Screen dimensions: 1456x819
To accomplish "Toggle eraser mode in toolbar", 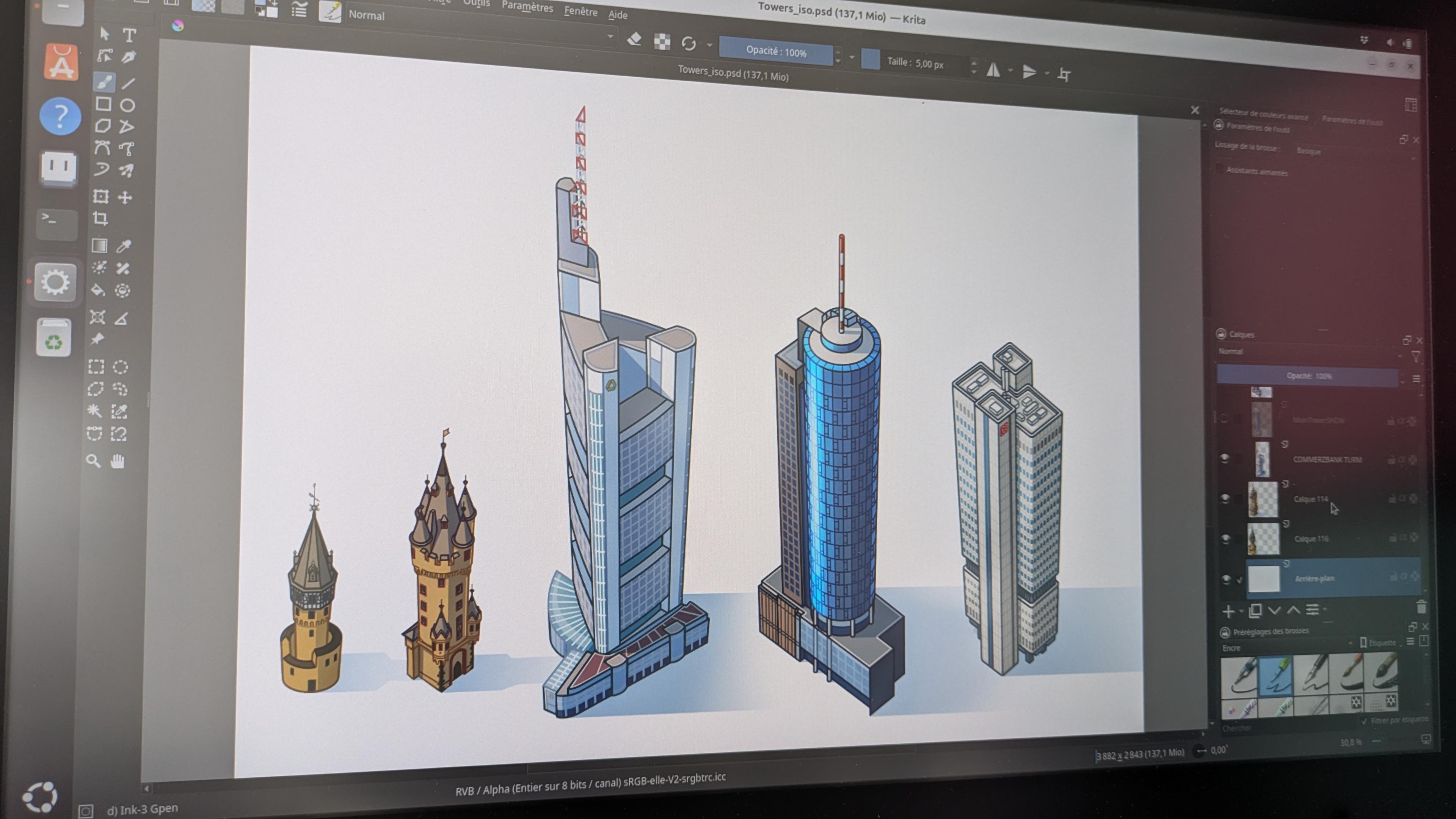I will tap(634, 39).
